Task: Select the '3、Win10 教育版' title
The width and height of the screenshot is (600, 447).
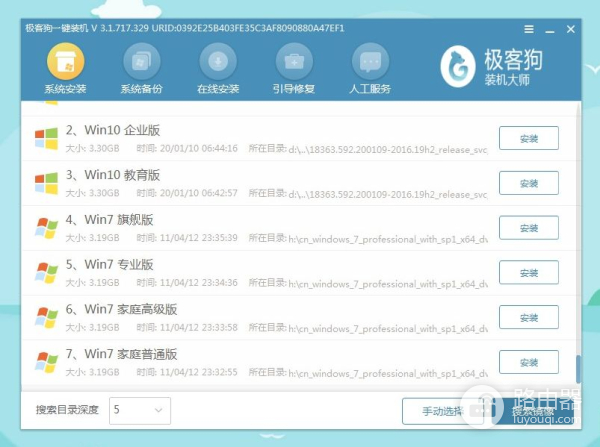Action: click(113, 175)
